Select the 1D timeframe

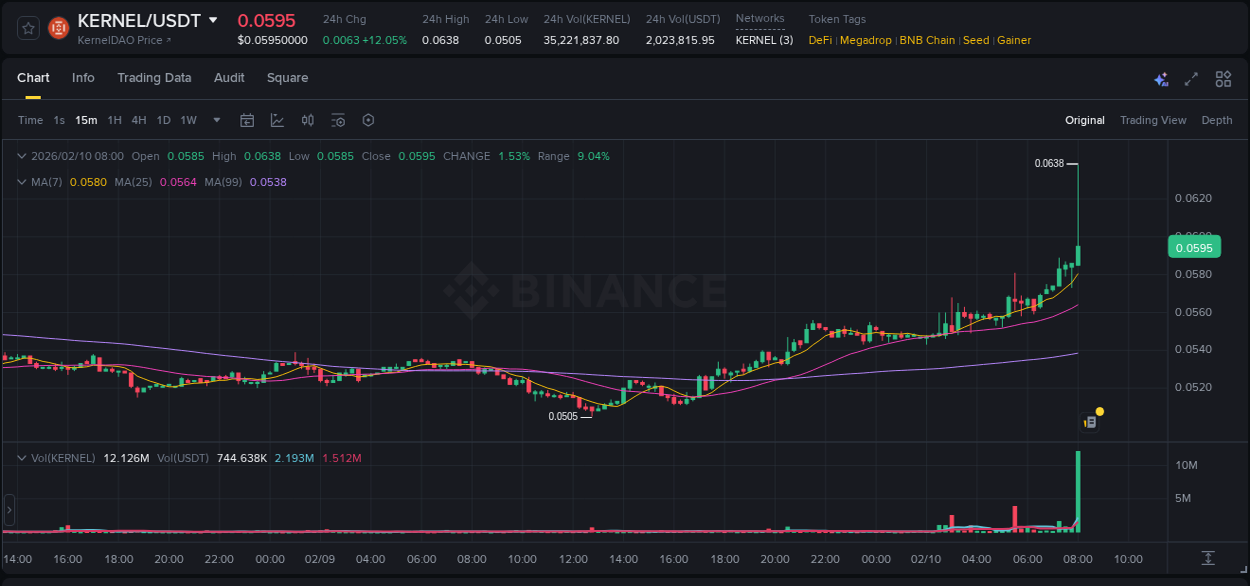[162, 120]
